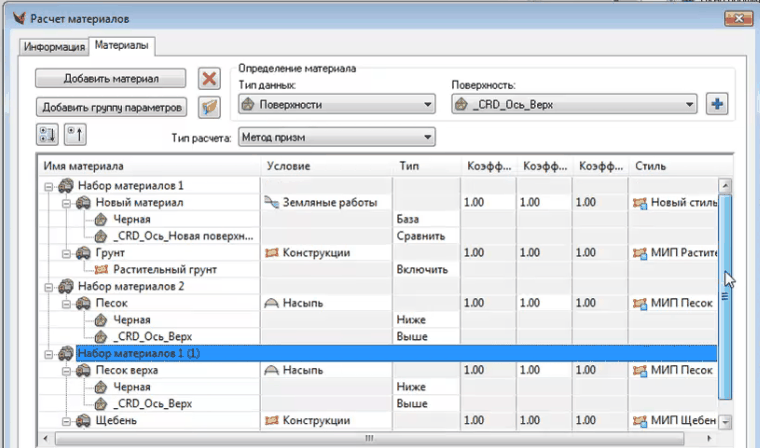This screenshot has width=760, height=448.
Task: Click the expand all tree icon
Action: click(x=47, y=136)
